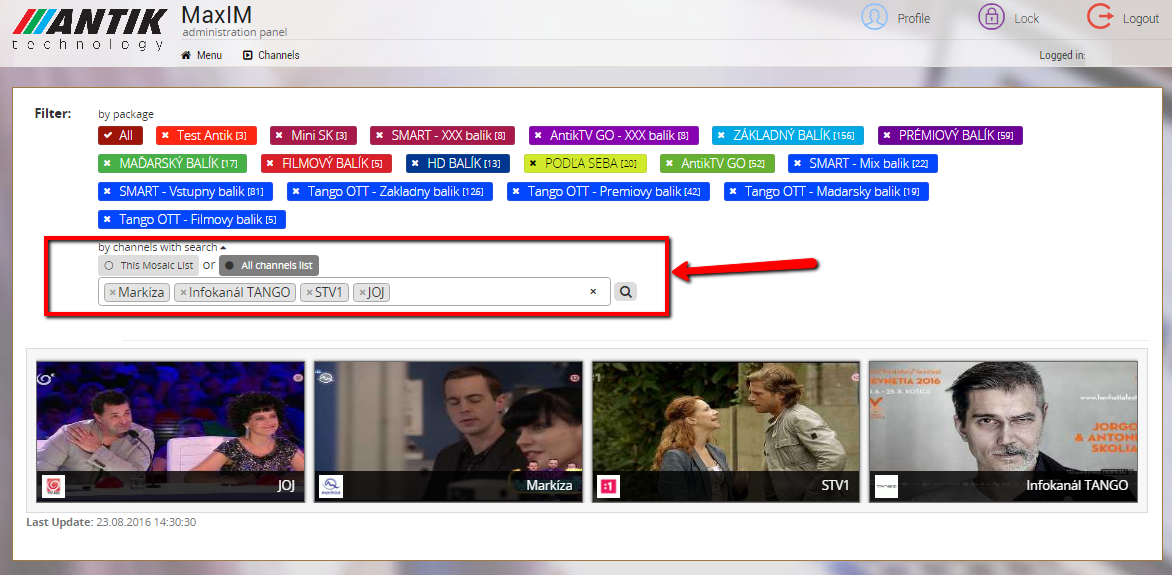This screenshot has height=575, width=1172.
Task: Open the JOJ channel thumbnail
Action: click(170, 431)
